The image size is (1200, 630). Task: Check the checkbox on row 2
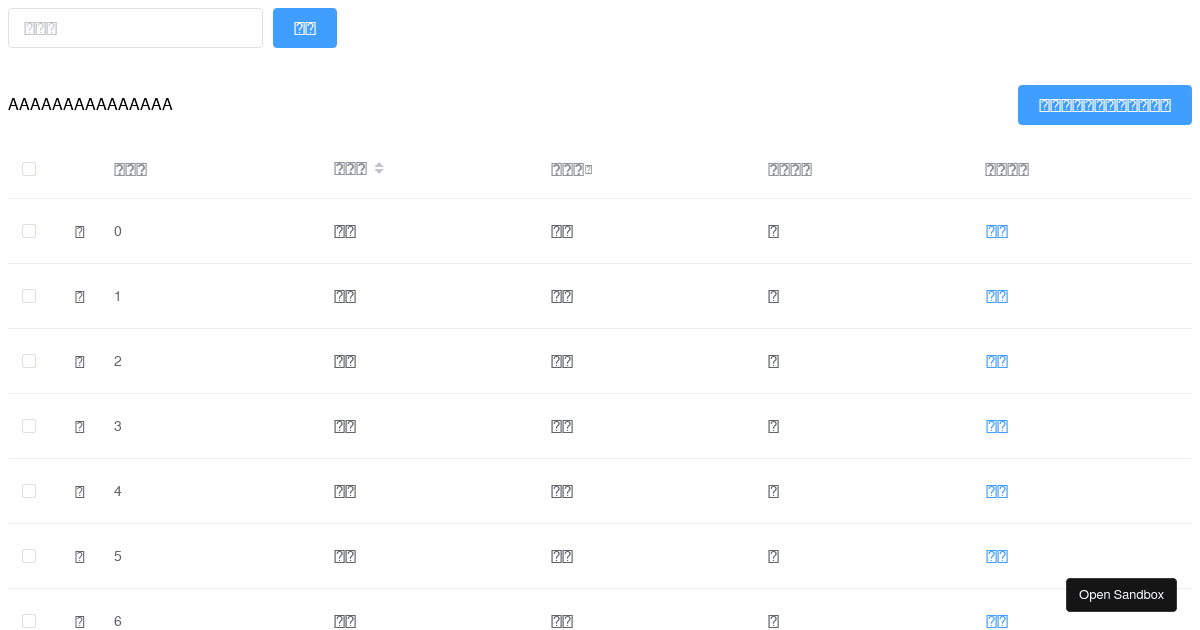click(x=29, y=360)
